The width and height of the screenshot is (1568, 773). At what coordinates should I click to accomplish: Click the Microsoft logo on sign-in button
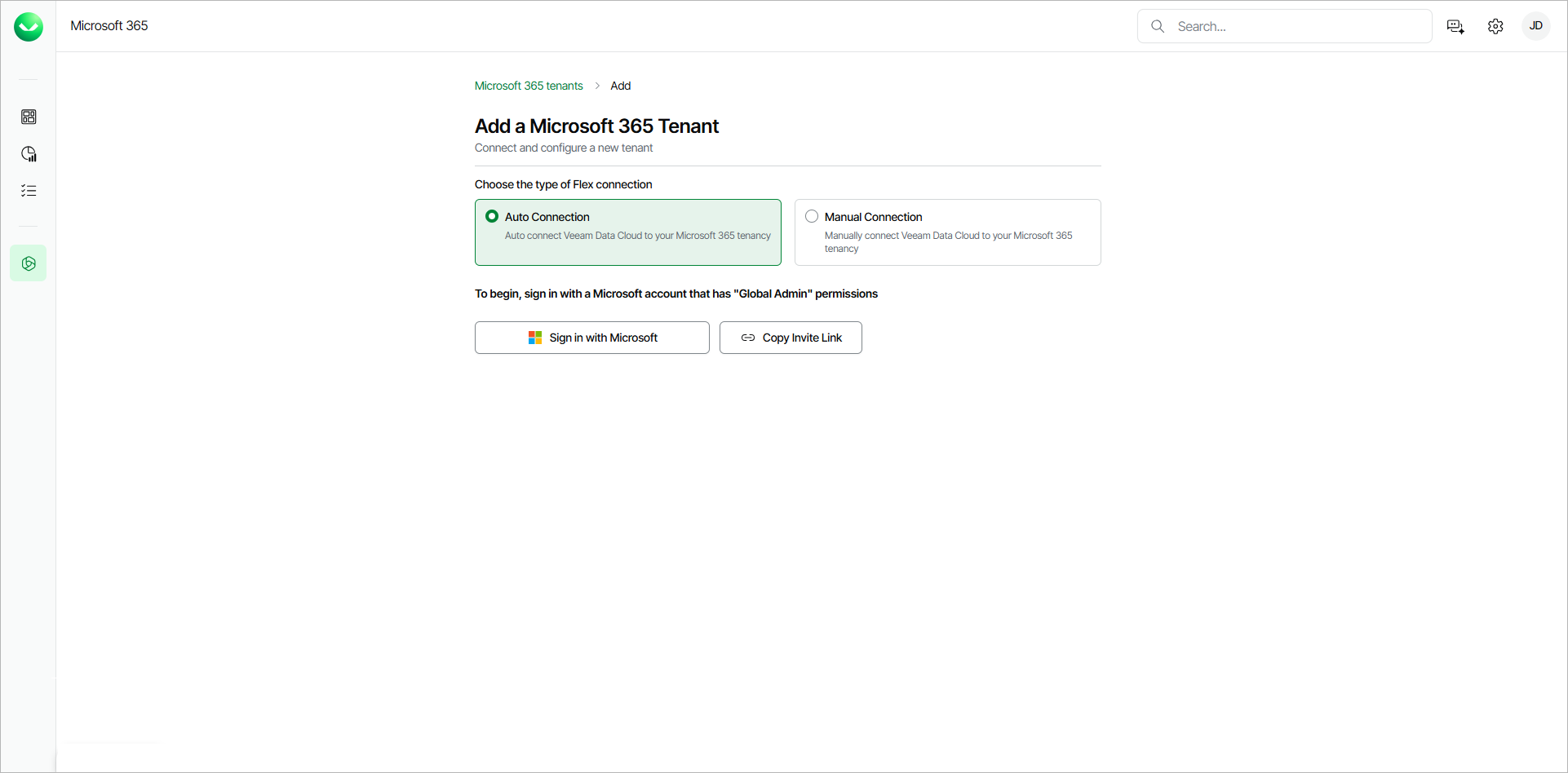535,338
